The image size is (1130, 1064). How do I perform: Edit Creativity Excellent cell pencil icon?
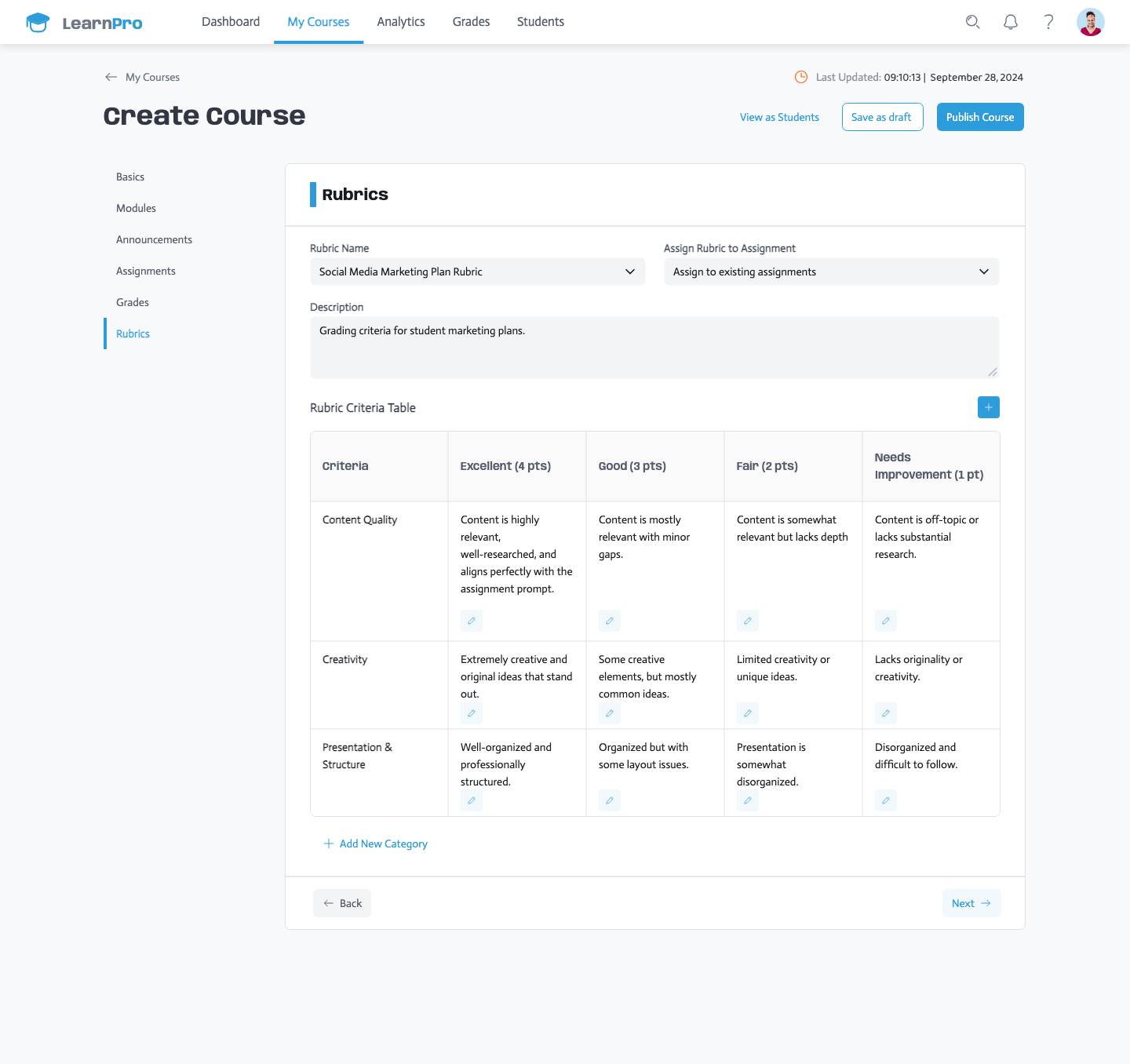pyautogui.click(x=472, y=713)
